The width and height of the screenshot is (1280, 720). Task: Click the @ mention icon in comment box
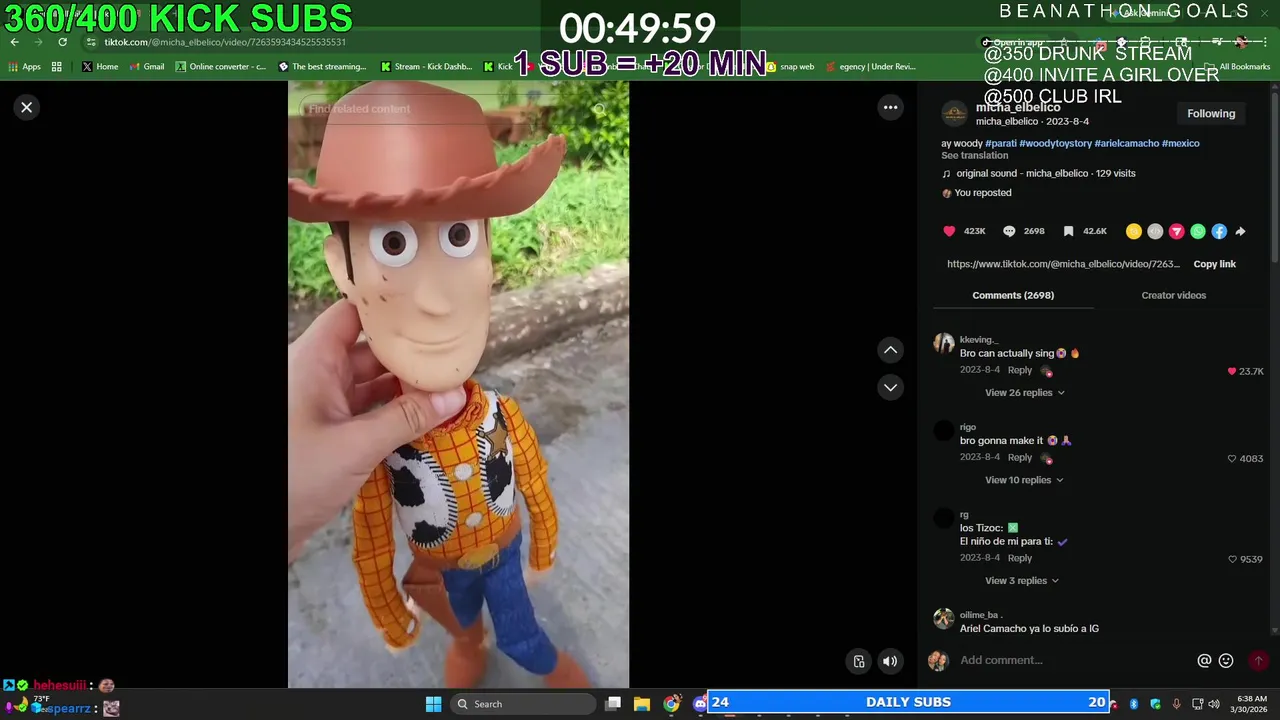tap(1204, 660)
